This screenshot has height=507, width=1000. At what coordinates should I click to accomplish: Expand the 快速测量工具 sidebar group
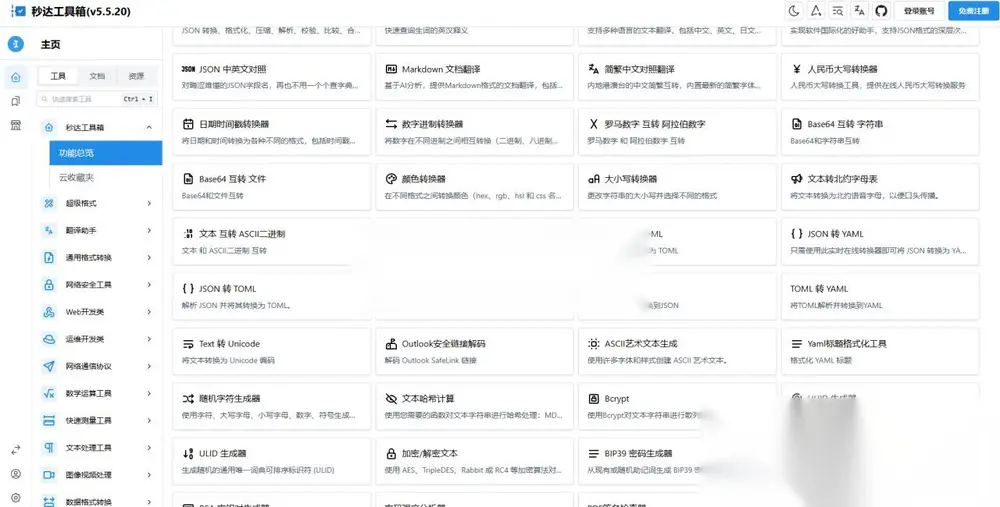(x=99, y=421)
